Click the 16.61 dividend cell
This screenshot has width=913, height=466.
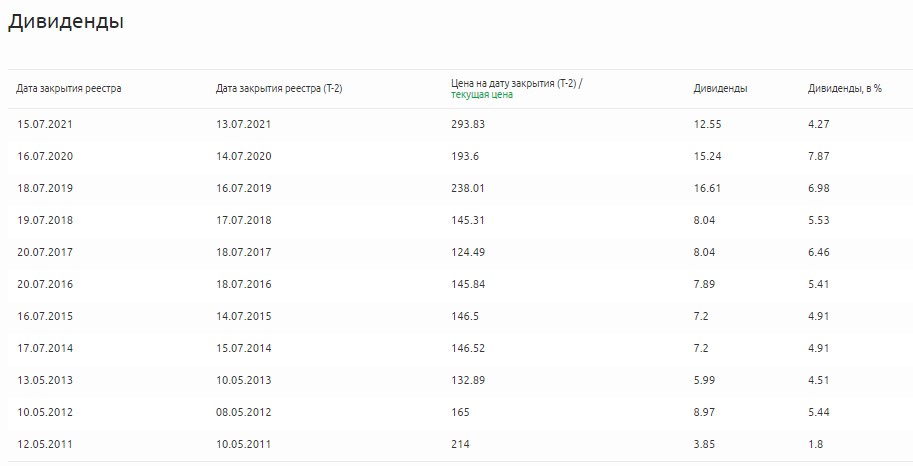[x=707, y=188]
